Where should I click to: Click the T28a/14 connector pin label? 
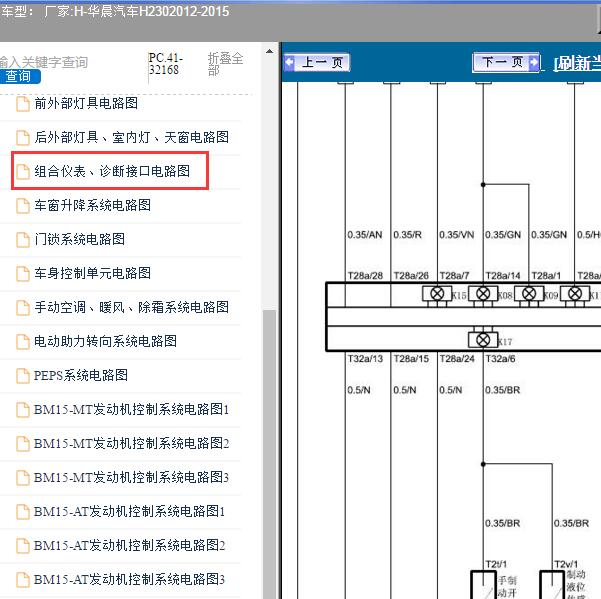503,276
